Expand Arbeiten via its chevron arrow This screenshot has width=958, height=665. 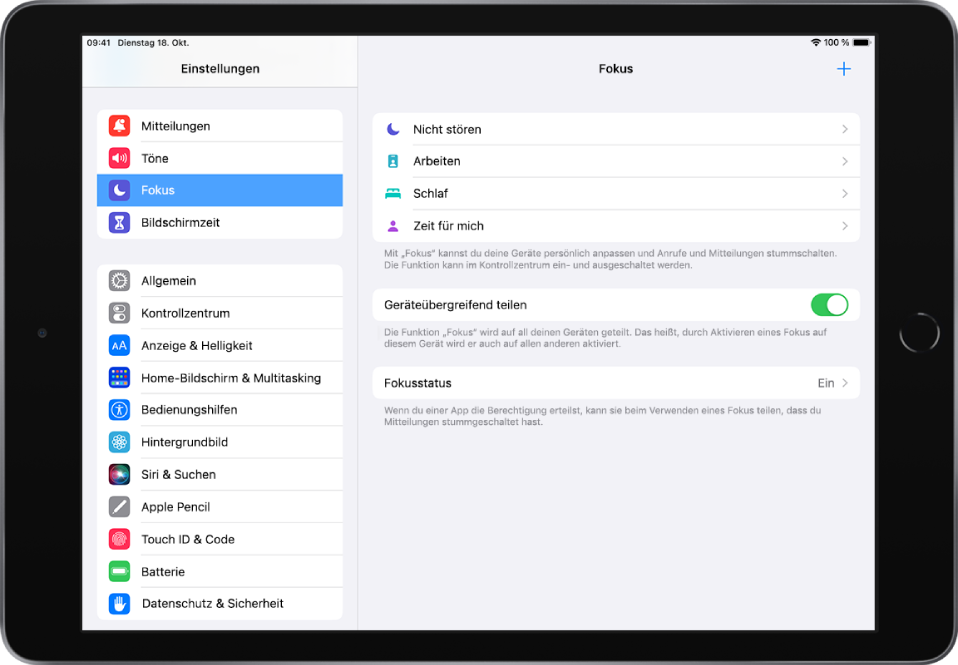845,162
